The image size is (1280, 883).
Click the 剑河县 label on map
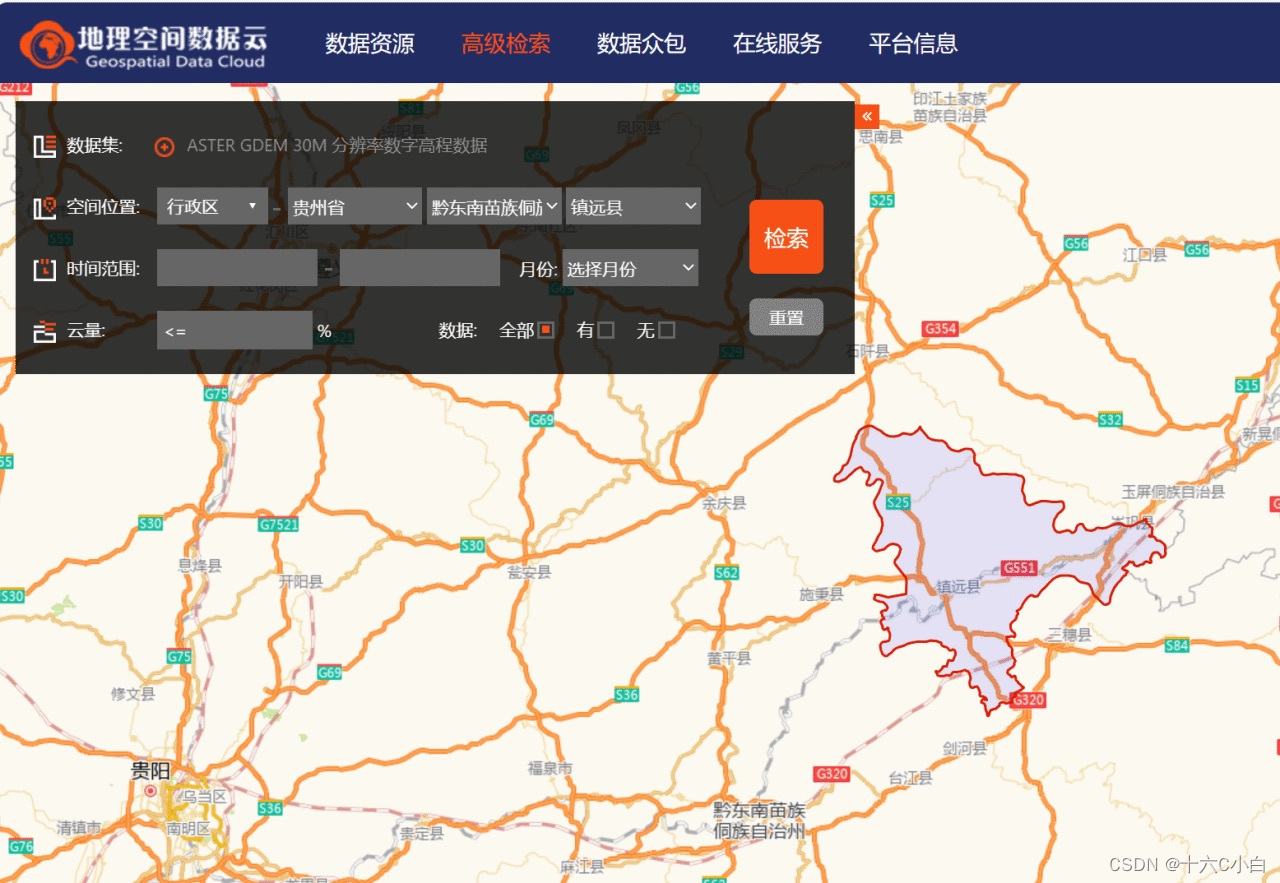[964, 748]
